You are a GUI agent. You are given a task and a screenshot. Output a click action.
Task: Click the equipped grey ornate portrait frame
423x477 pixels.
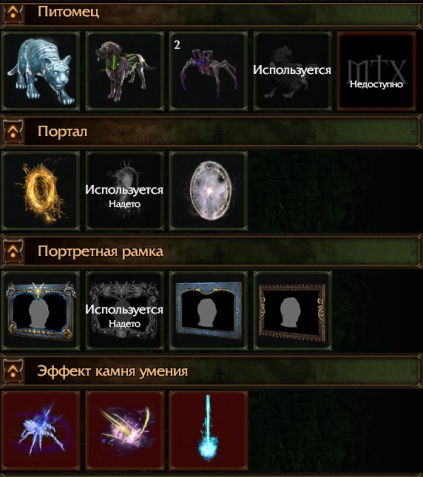[x=125, y=311]
